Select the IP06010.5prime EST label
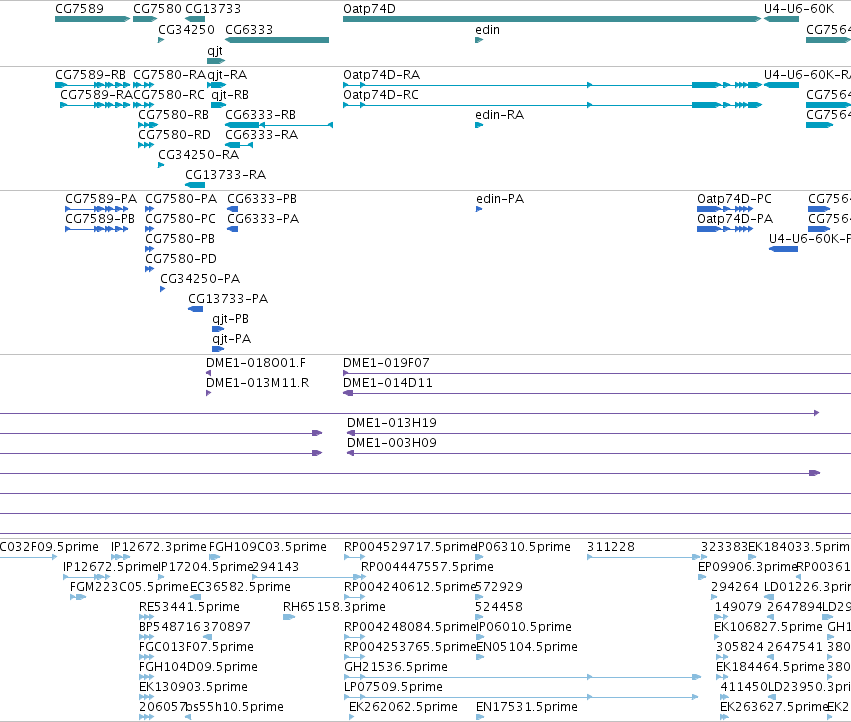 (x=524, y=628)
